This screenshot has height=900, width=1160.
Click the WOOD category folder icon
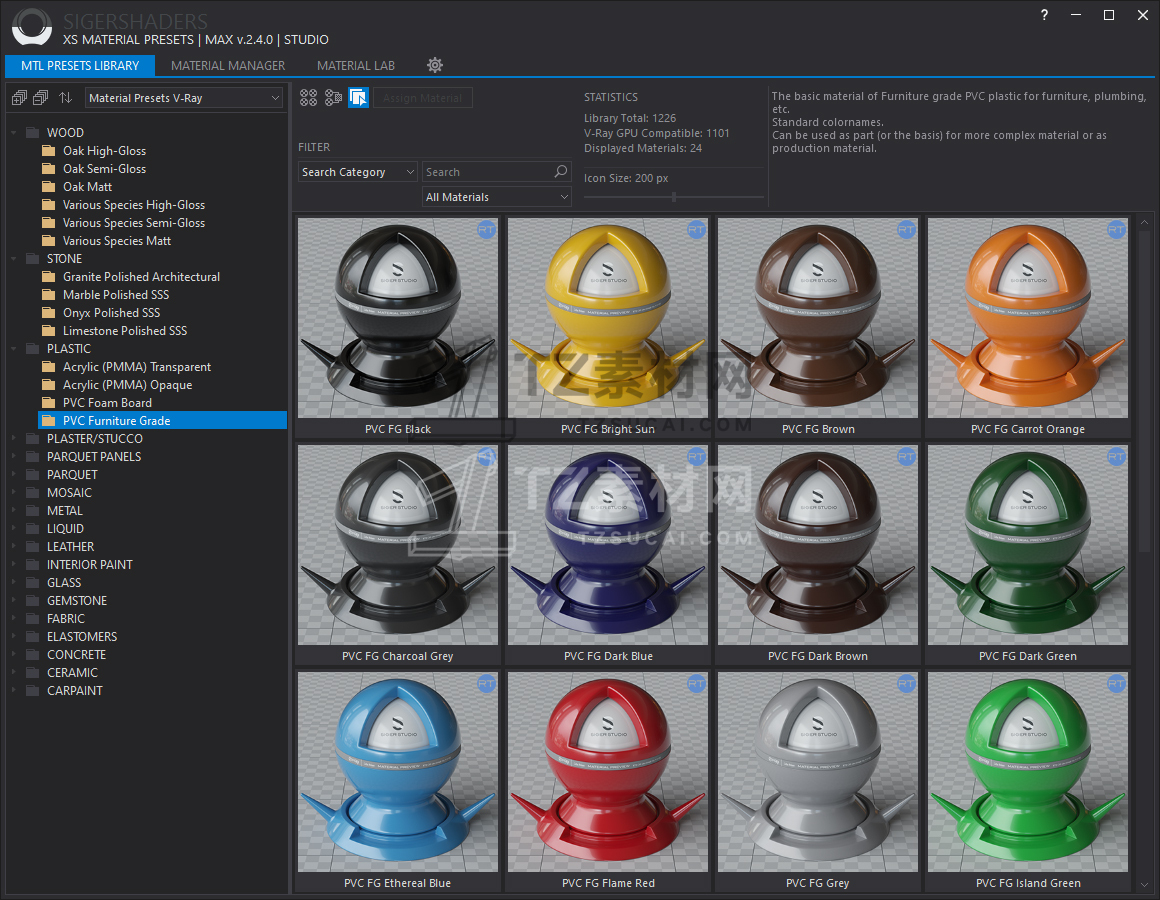(x=33, y=132)
